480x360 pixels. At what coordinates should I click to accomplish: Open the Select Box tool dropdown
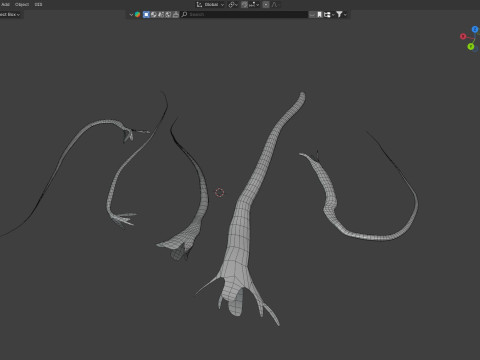tap(10, 14)
